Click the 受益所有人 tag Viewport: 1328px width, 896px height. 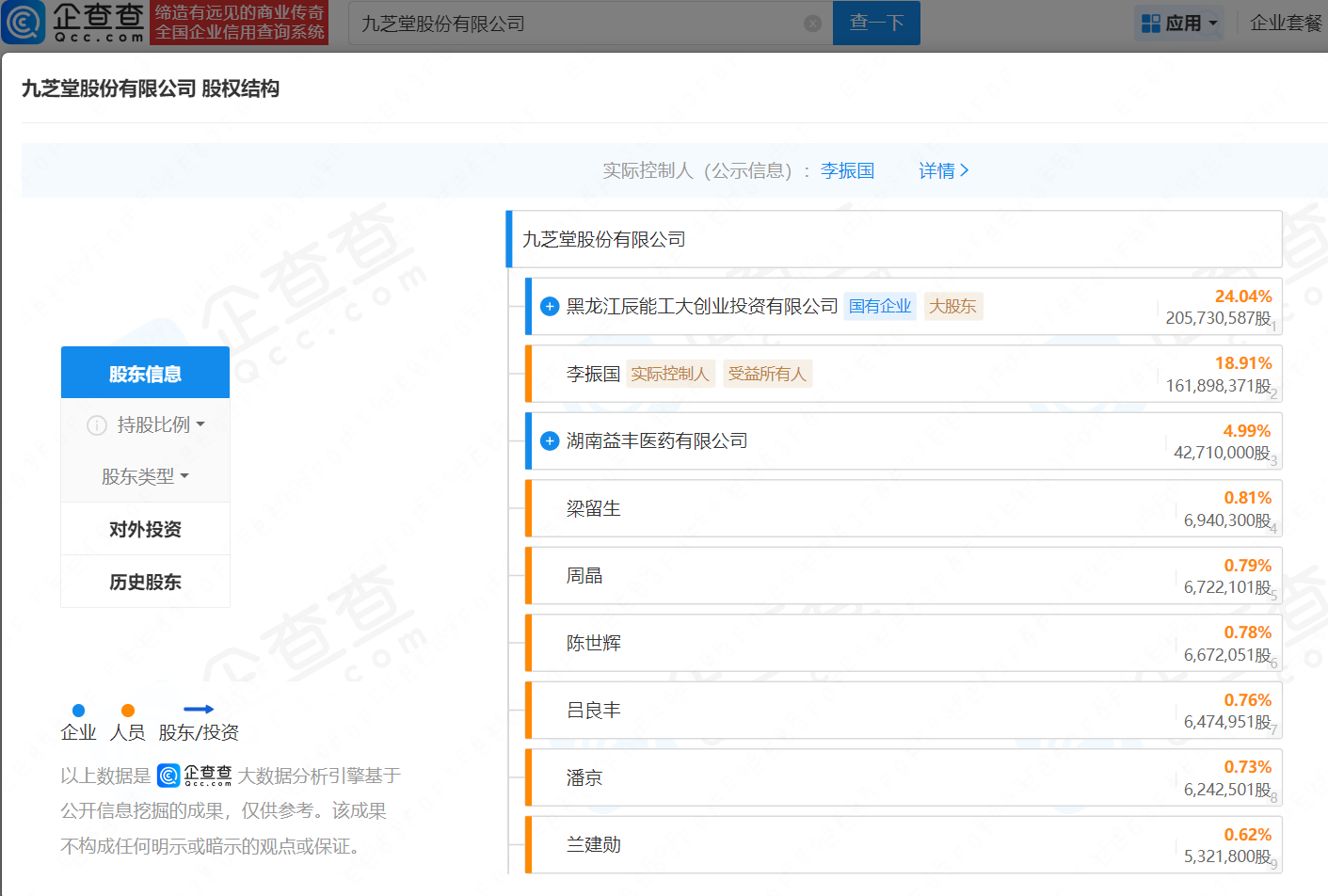[767, 374]
